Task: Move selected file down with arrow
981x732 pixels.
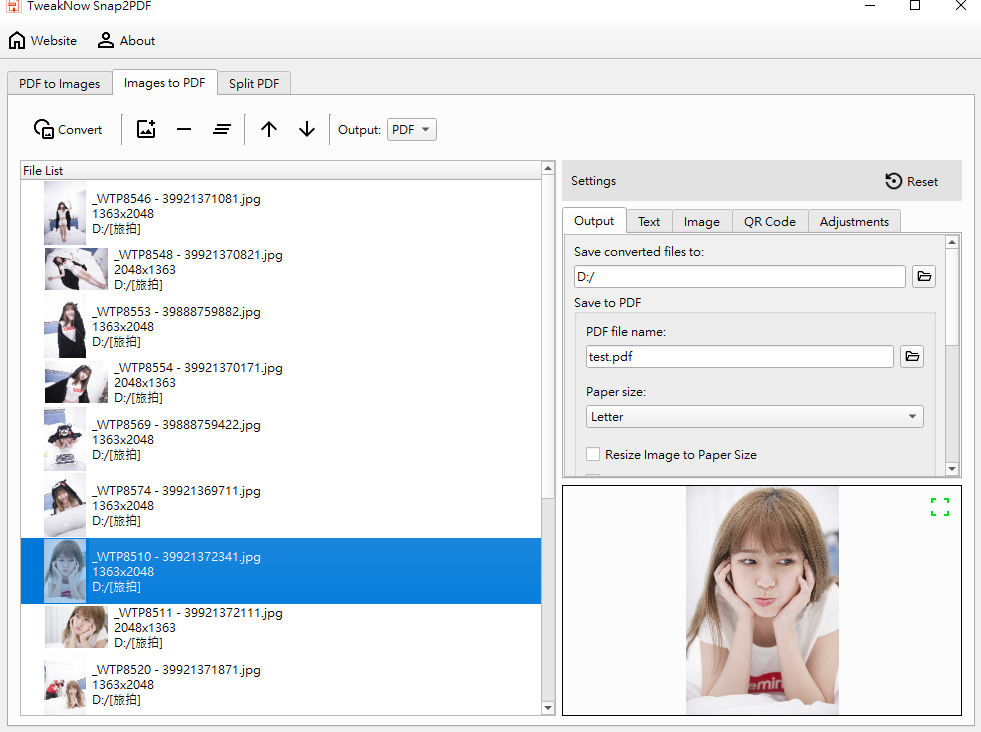Action: 307,130
